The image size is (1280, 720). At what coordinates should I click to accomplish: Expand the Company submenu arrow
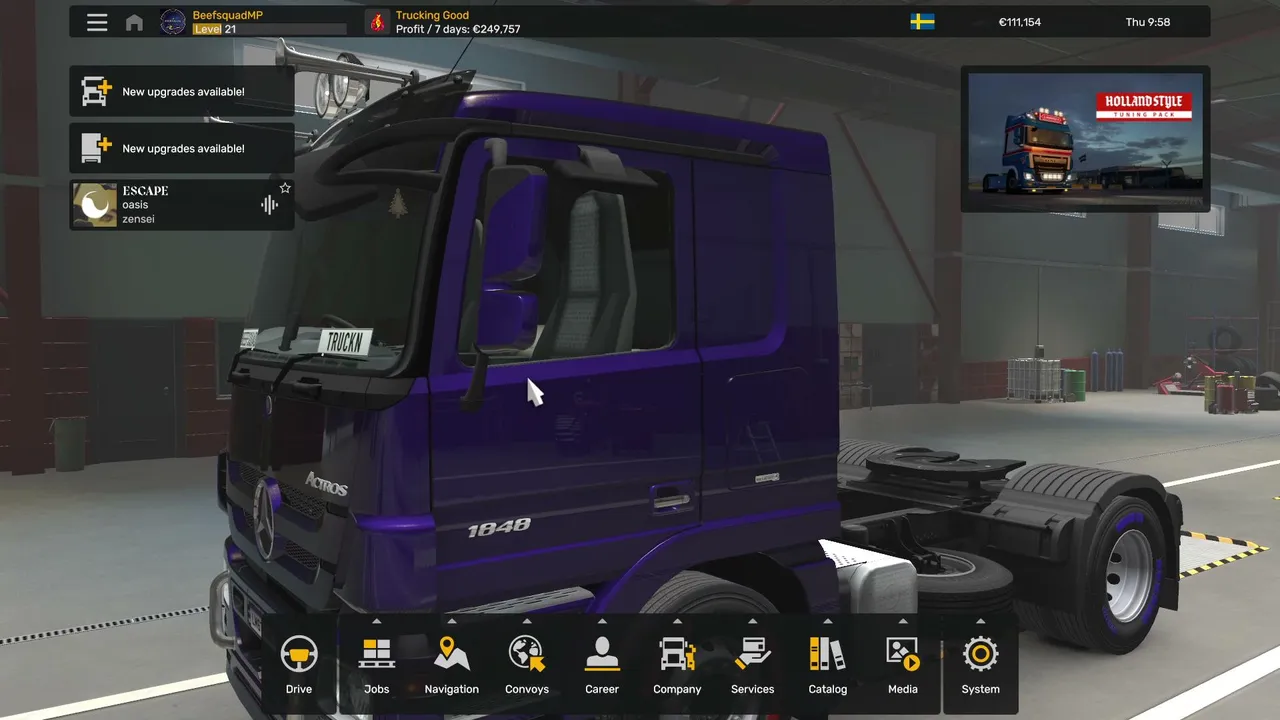(x=677, y=620)
